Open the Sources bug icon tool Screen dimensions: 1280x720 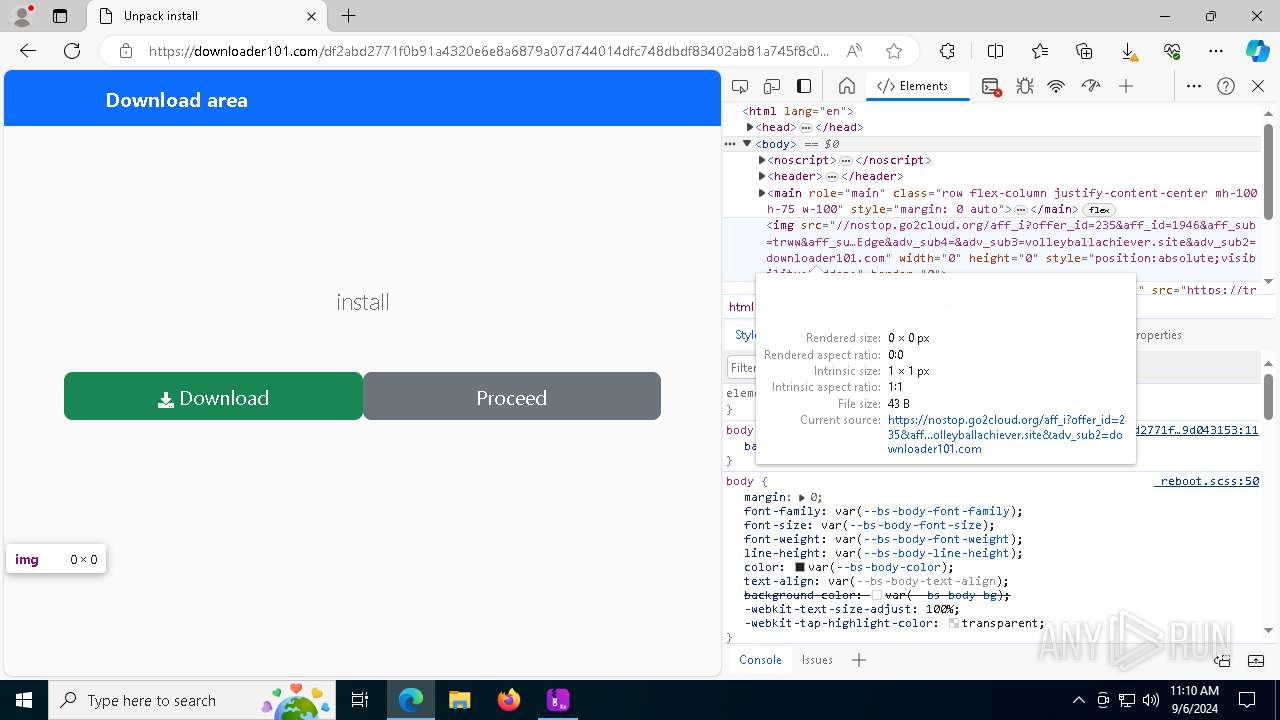coord(1024,86)
